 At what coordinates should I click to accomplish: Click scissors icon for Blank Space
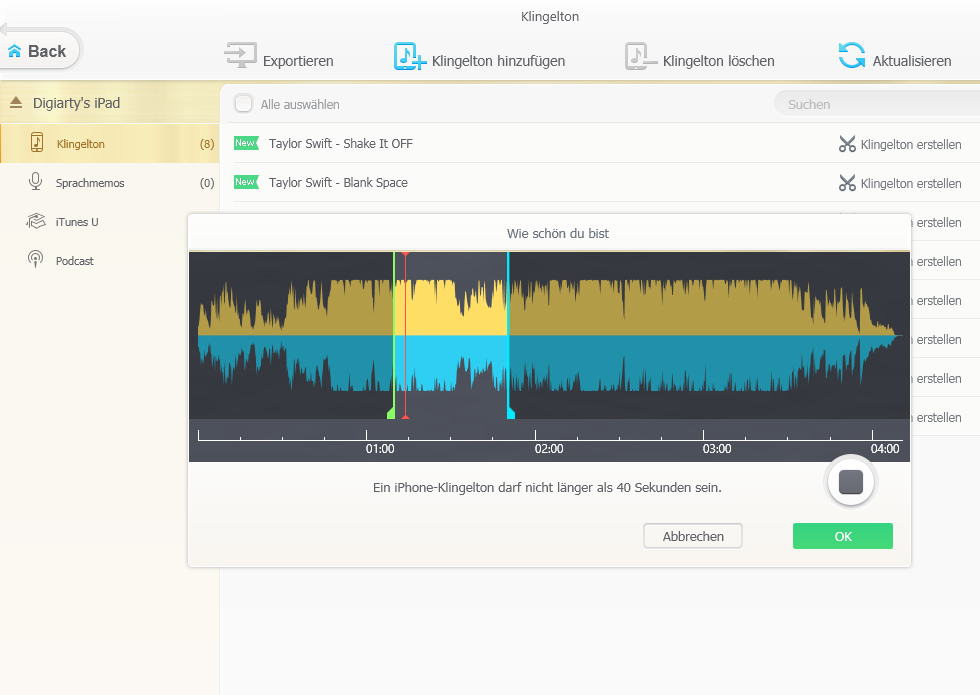click(x=847, y=183)
